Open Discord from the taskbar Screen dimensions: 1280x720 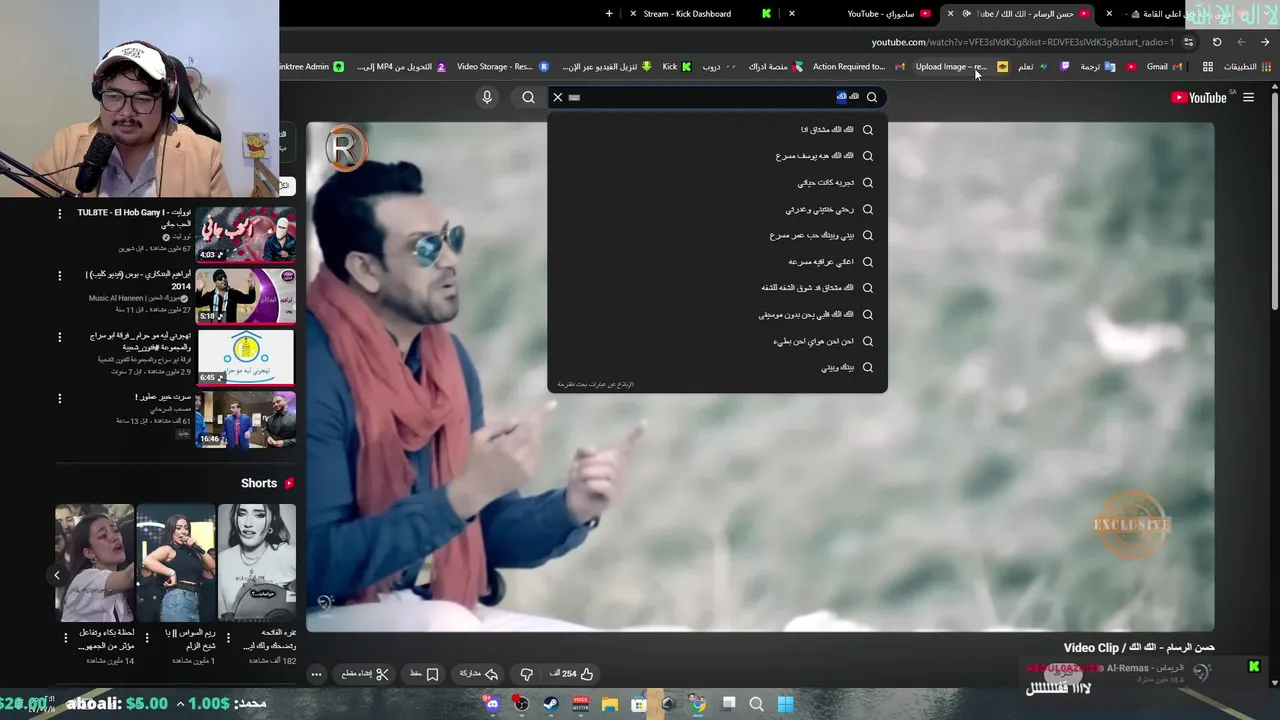click(x=492, y=704)
